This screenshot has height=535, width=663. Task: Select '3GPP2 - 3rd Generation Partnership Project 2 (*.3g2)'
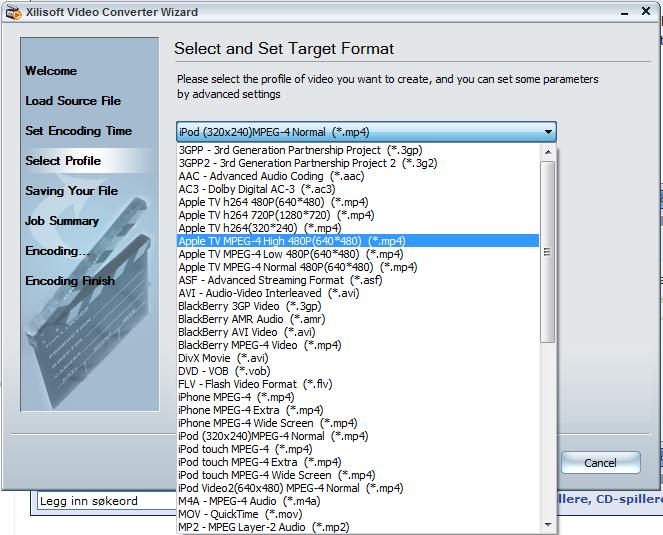(x=358, y=163)
